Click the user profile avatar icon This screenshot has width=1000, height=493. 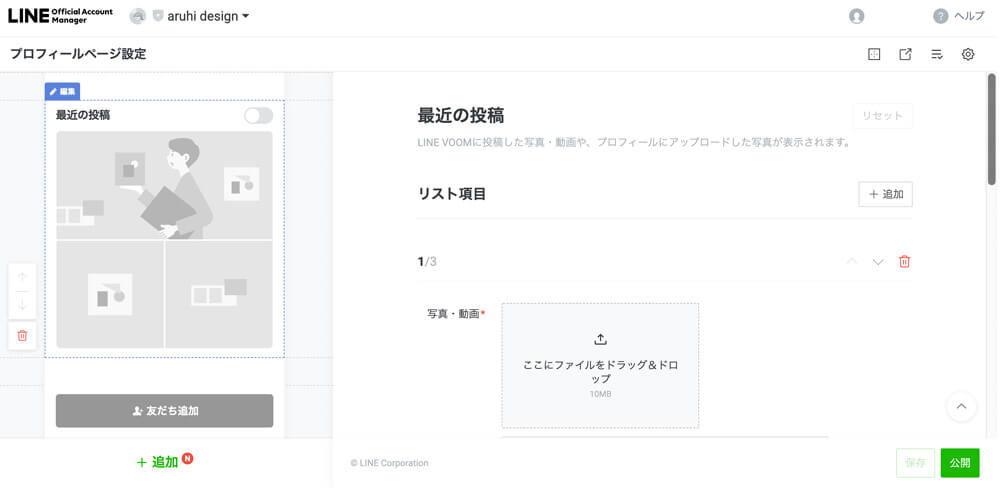coord(856,16)
